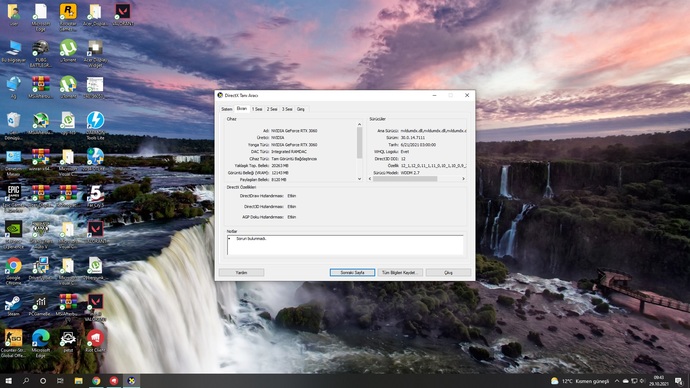Click inside the Notlar text box
Viewport: 690px width, 388px height.
pyautogui.click(x=345, y=245)
